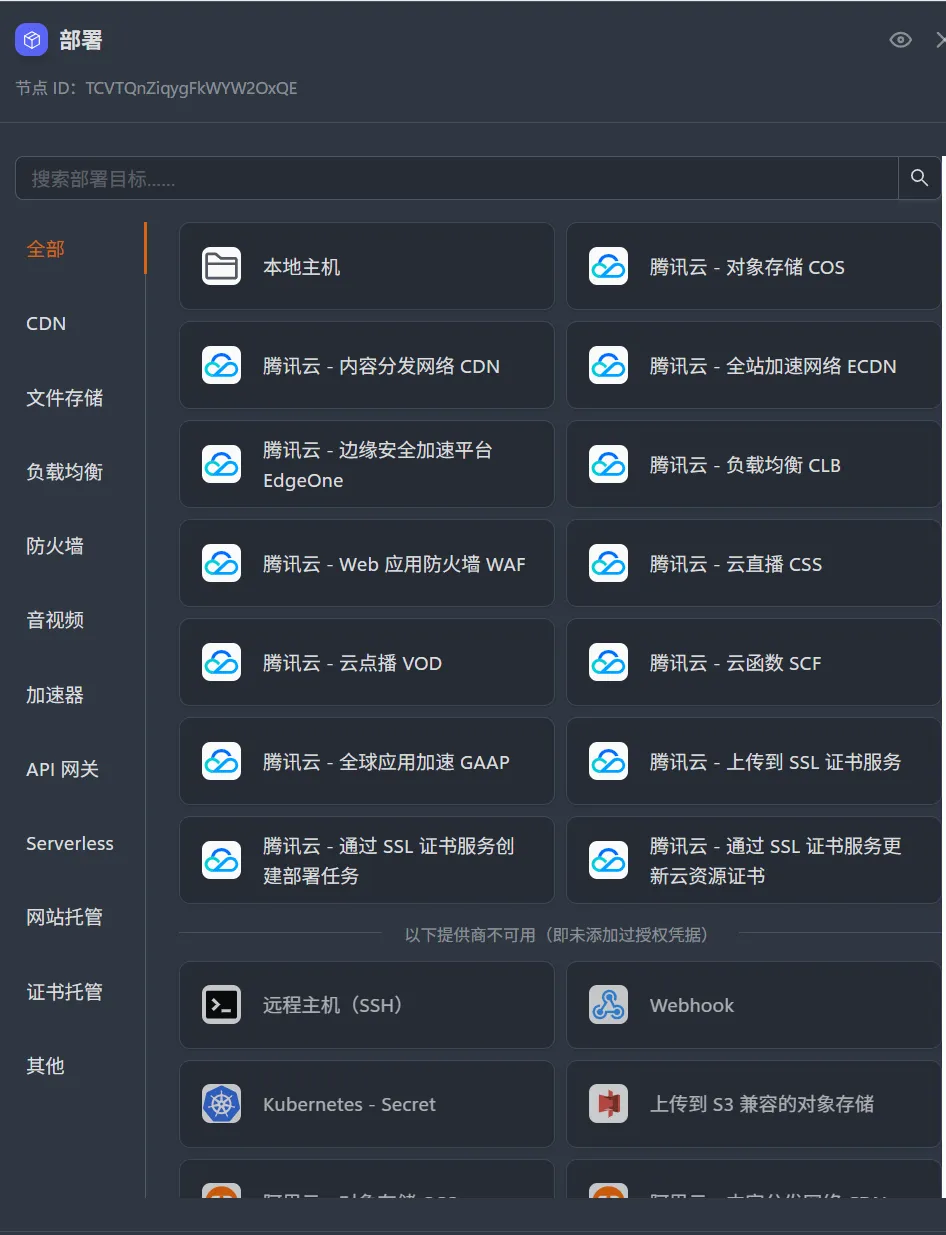
Task: Click the deployment cube icon in the header
Action: click(x=30, y=39)
